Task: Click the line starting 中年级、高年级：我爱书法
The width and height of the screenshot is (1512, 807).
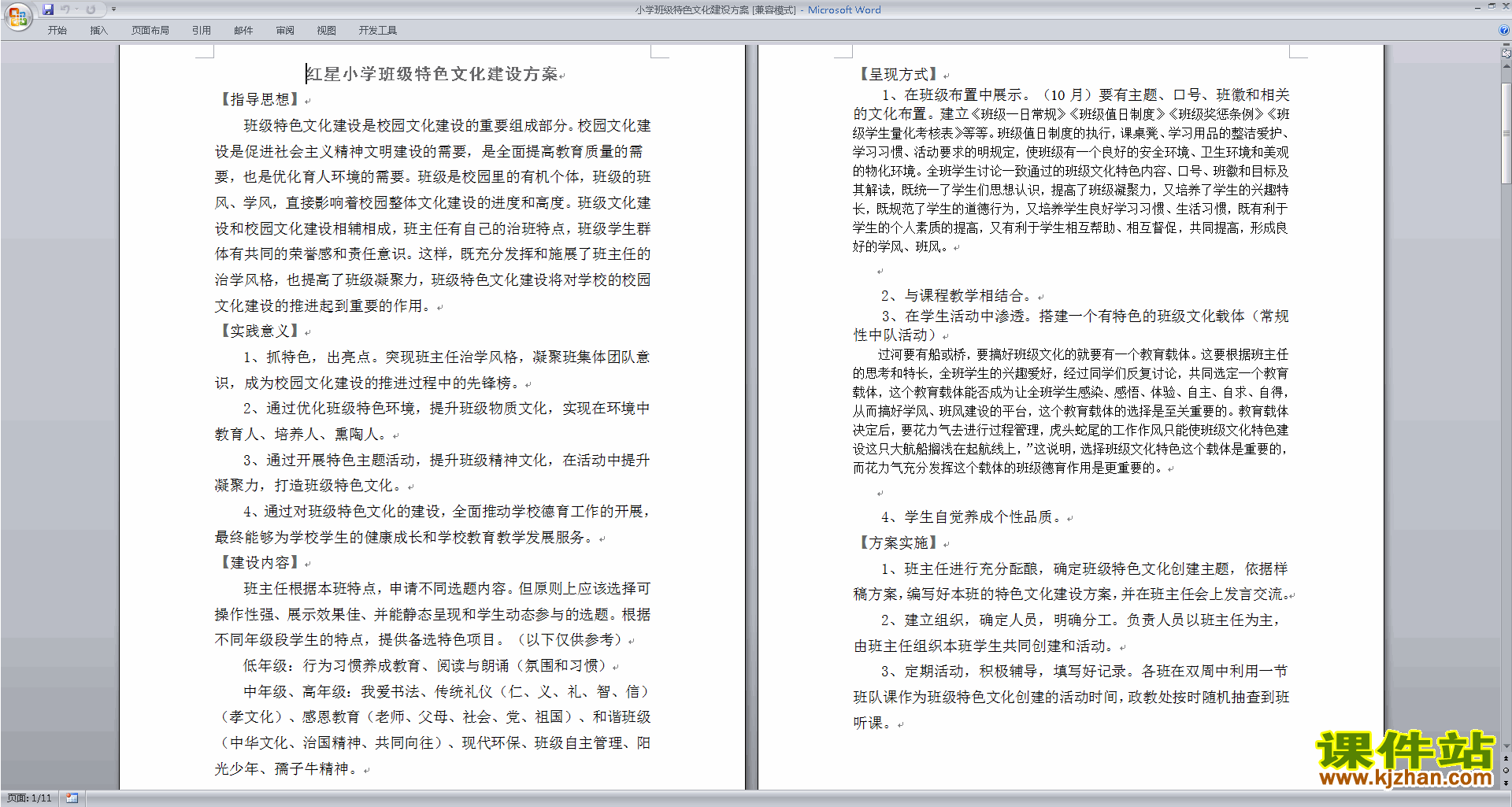Action: 447,691
